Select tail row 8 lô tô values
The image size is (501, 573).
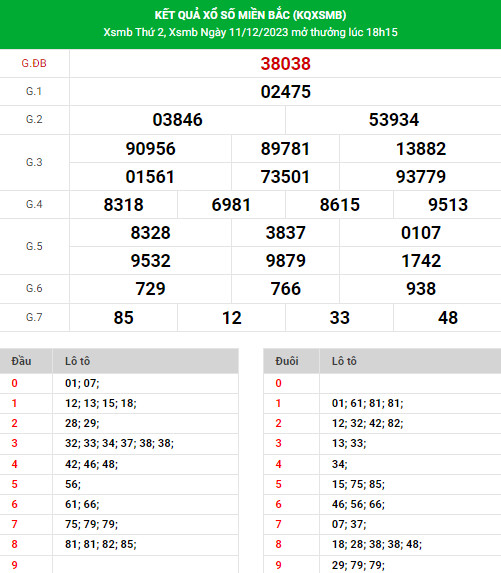(x=377, y=544)
